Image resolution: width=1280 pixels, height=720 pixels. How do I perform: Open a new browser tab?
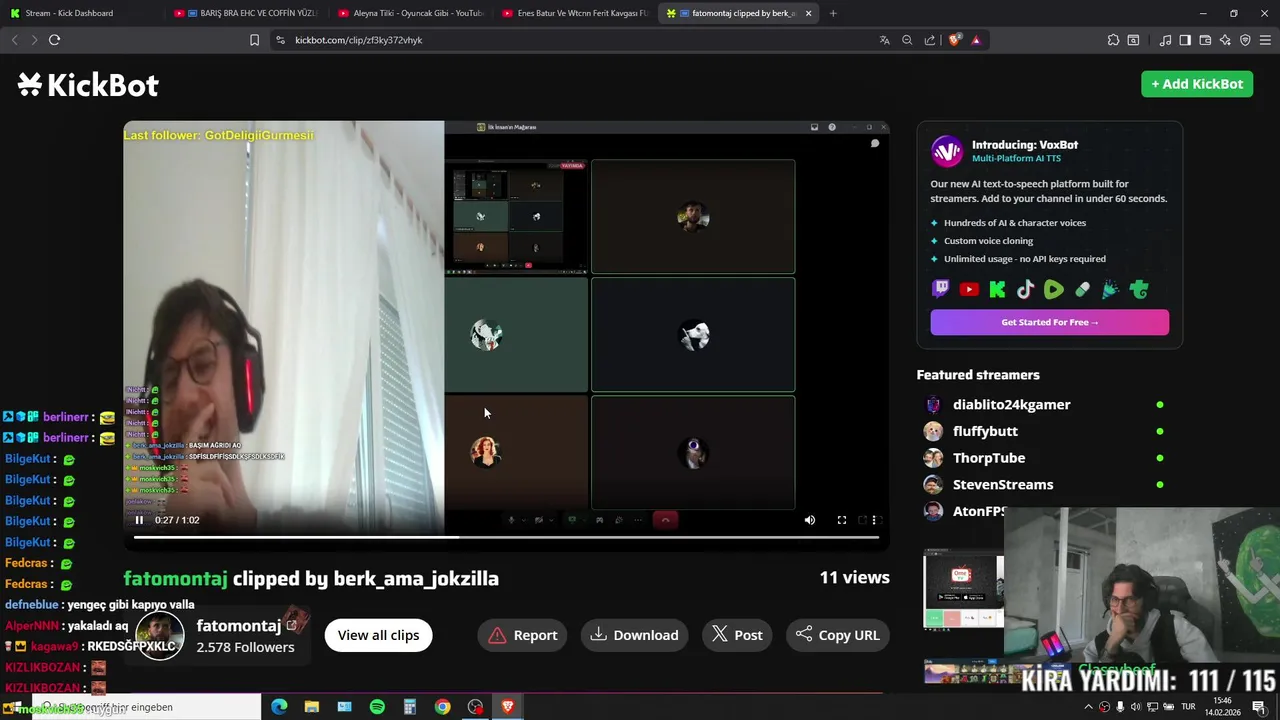click(833, 13)
